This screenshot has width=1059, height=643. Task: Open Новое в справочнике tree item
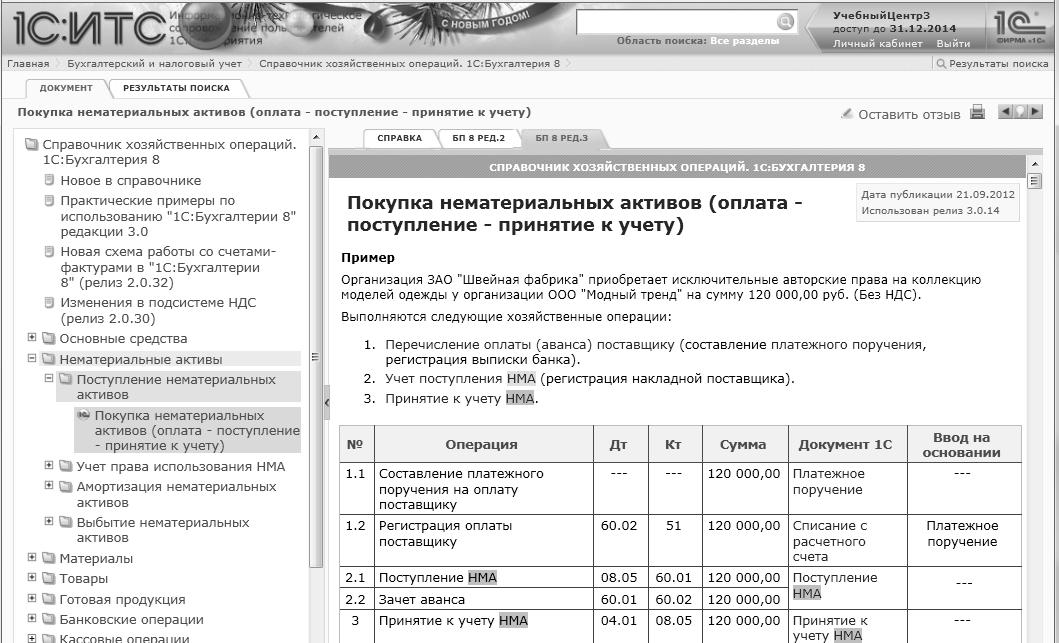pos(130,180)
